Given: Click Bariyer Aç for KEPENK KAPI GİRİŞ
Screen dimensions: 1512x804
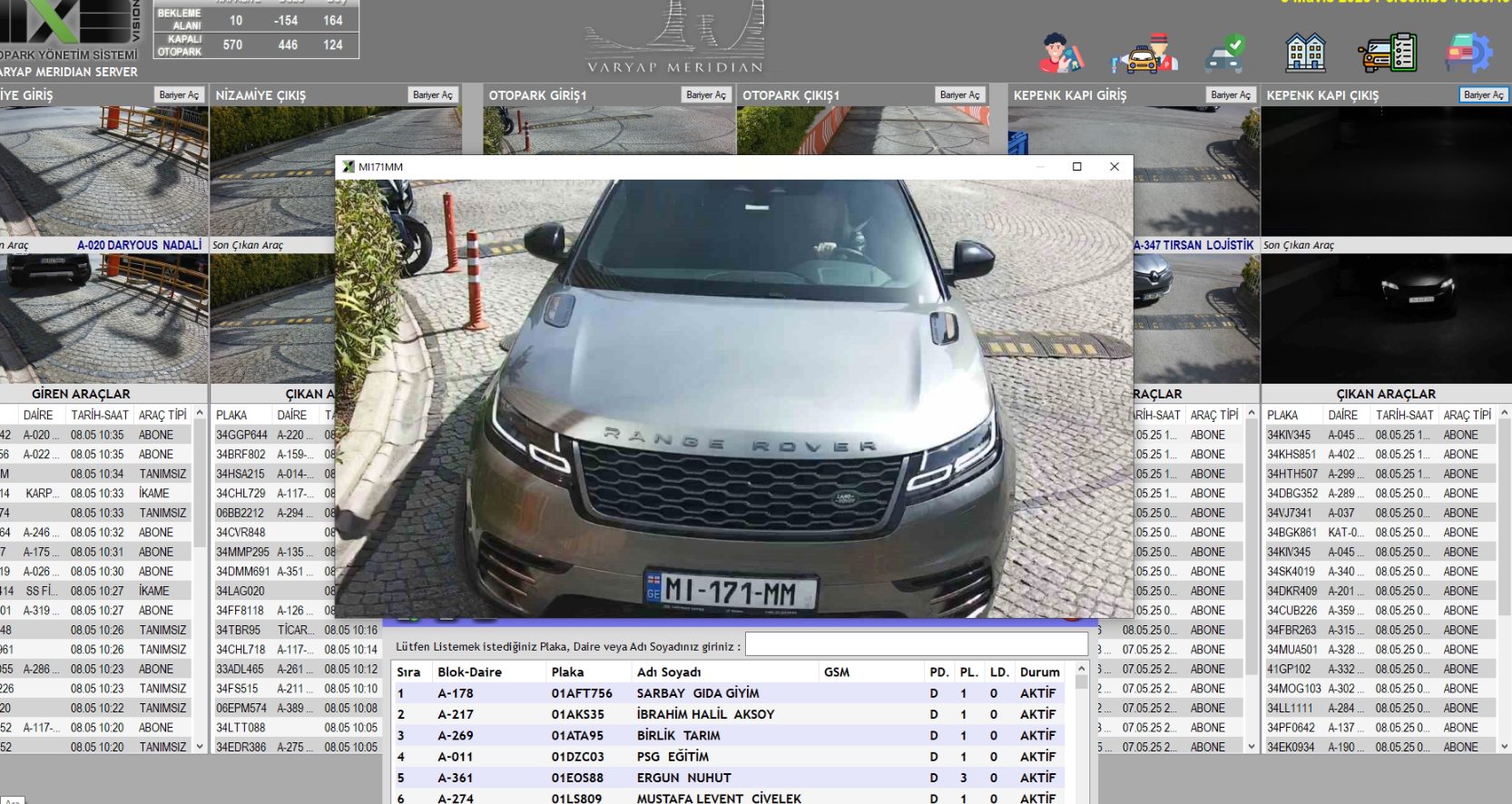Looking at the screenshot, I should pyautogui.click(x=1232, y=94).
